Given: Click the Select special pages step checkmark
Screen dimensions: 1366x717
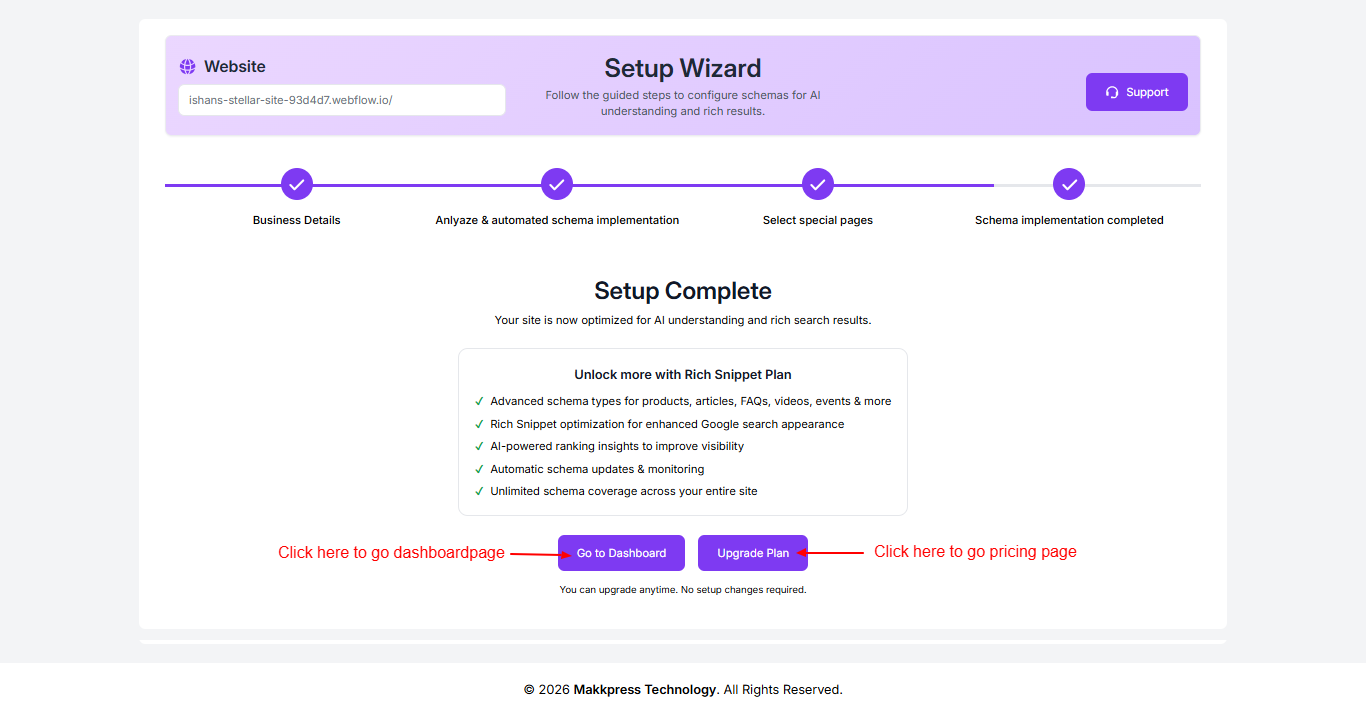Looking at the screenshot, I should tap(818, 184).
